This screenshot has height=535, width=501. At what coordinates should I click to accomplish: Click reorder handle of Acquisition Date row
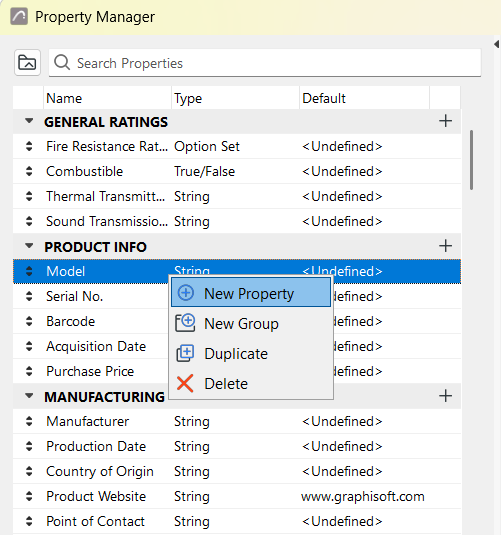(x=29, y=346)
